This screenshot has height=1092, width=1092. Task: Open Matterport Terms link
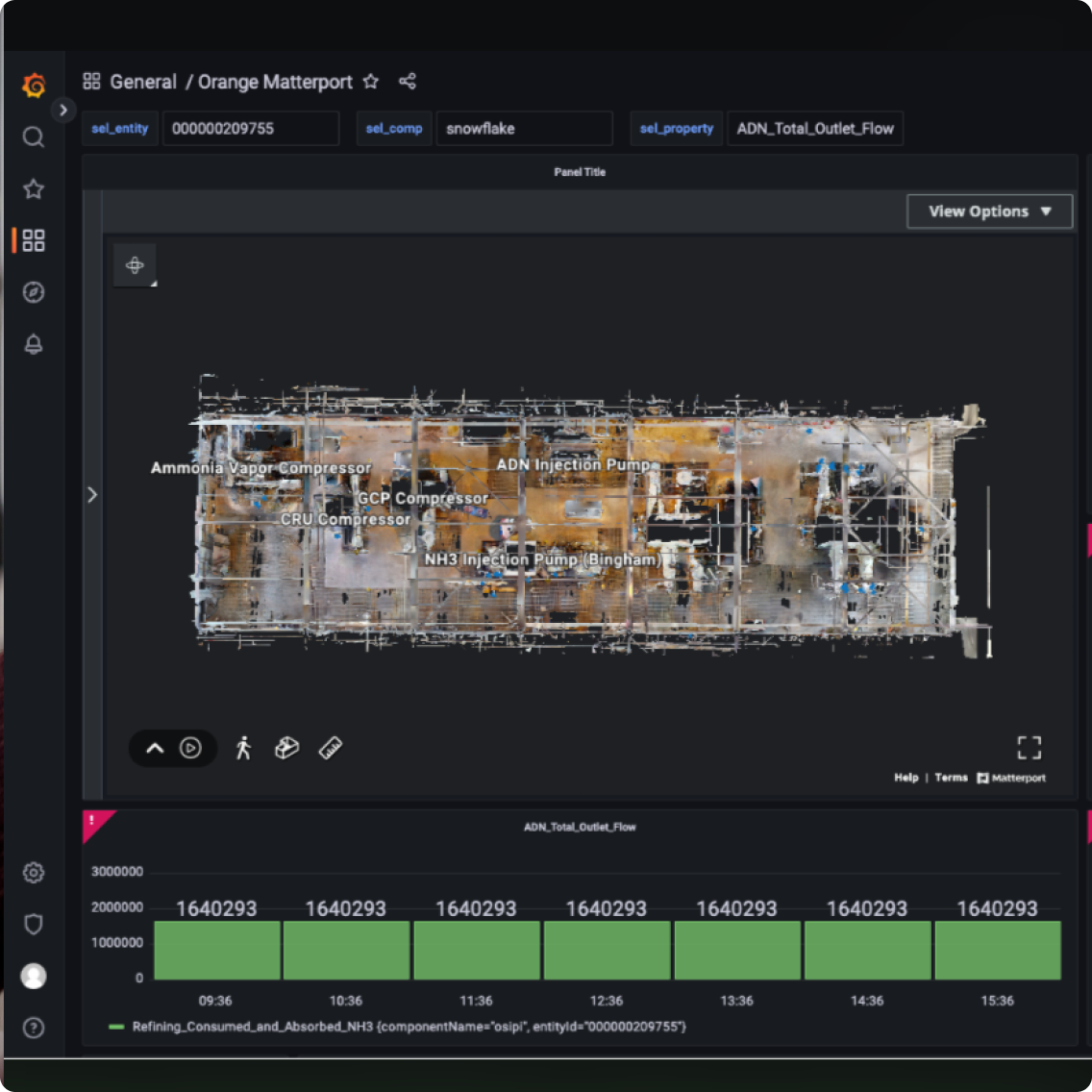(x=951, y=778)
